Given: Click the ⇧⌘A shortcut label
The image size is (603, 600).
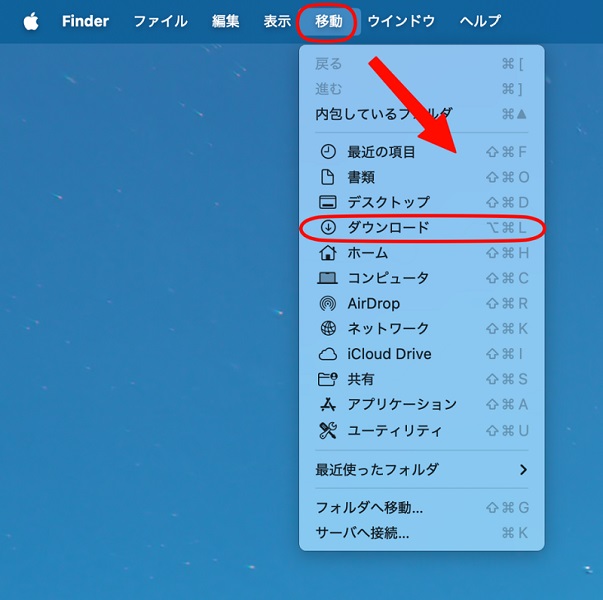Looking at the screenshot, I should coord(507,405).
